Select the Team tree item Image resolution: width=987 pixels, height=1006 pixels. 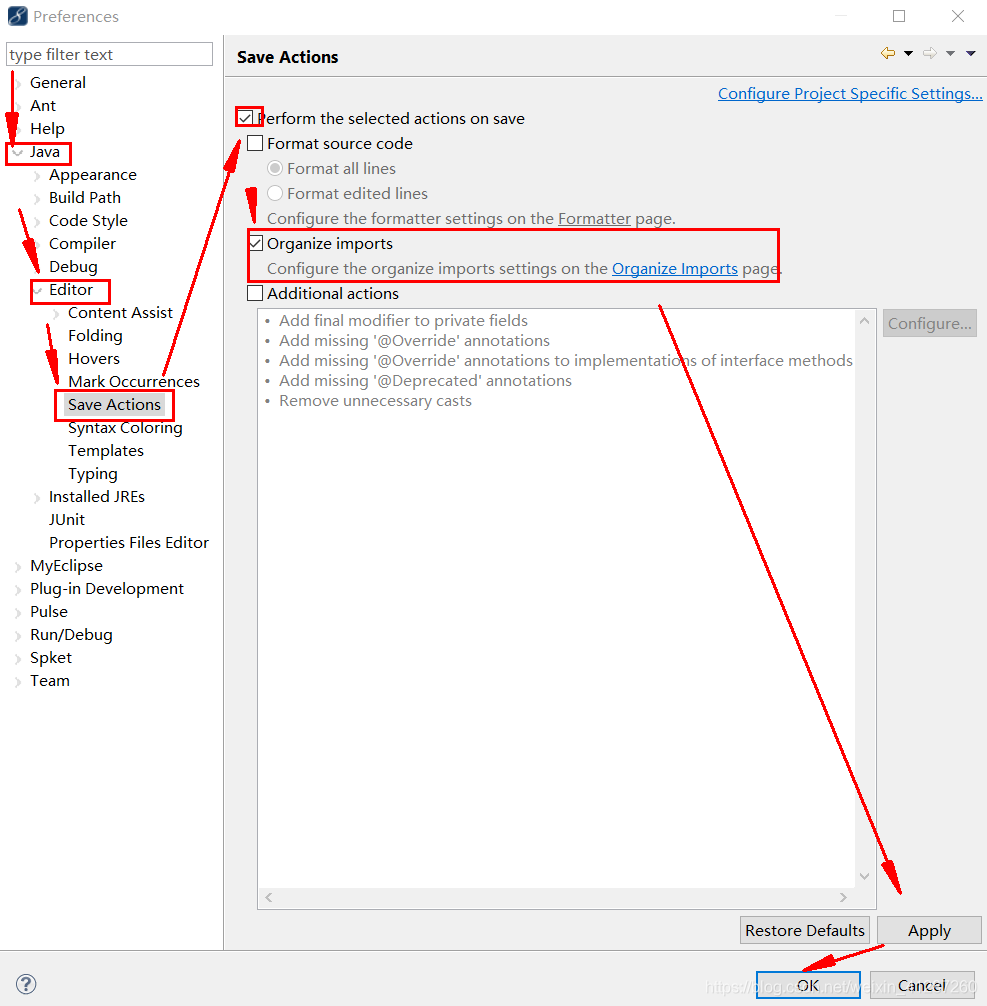click(x=49, y=681)
